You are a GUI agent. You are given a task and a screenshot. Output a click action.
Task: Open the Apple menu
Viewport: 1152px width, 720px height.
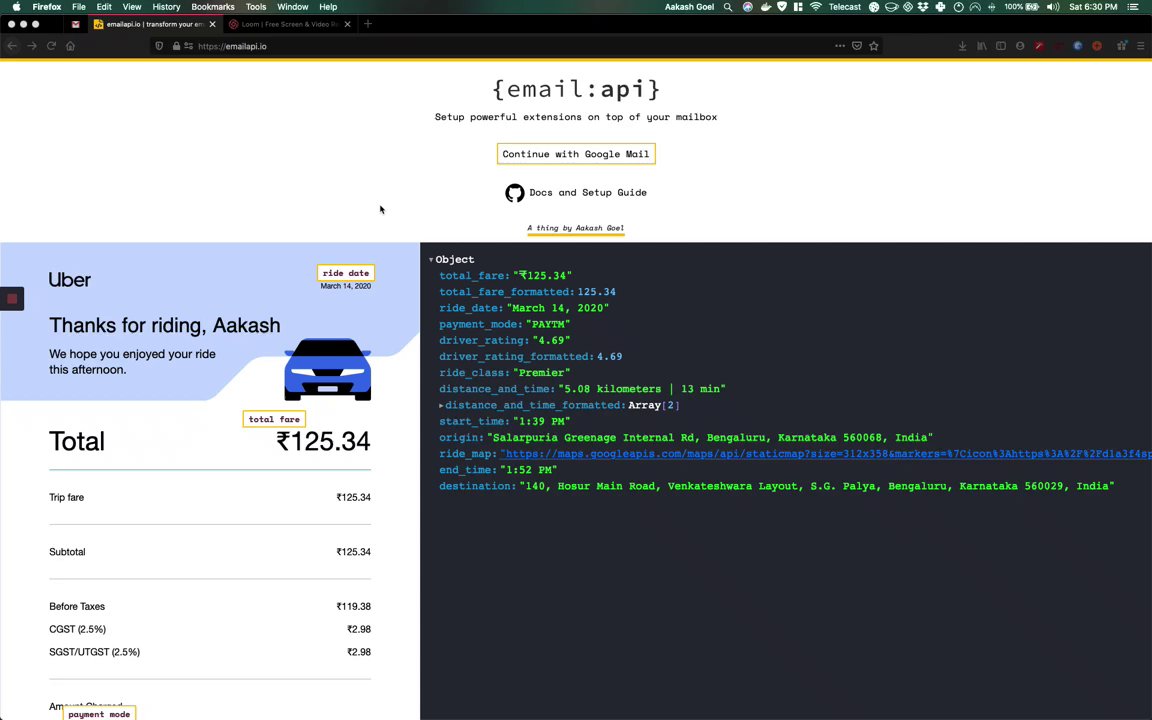[x=16, y=7]
